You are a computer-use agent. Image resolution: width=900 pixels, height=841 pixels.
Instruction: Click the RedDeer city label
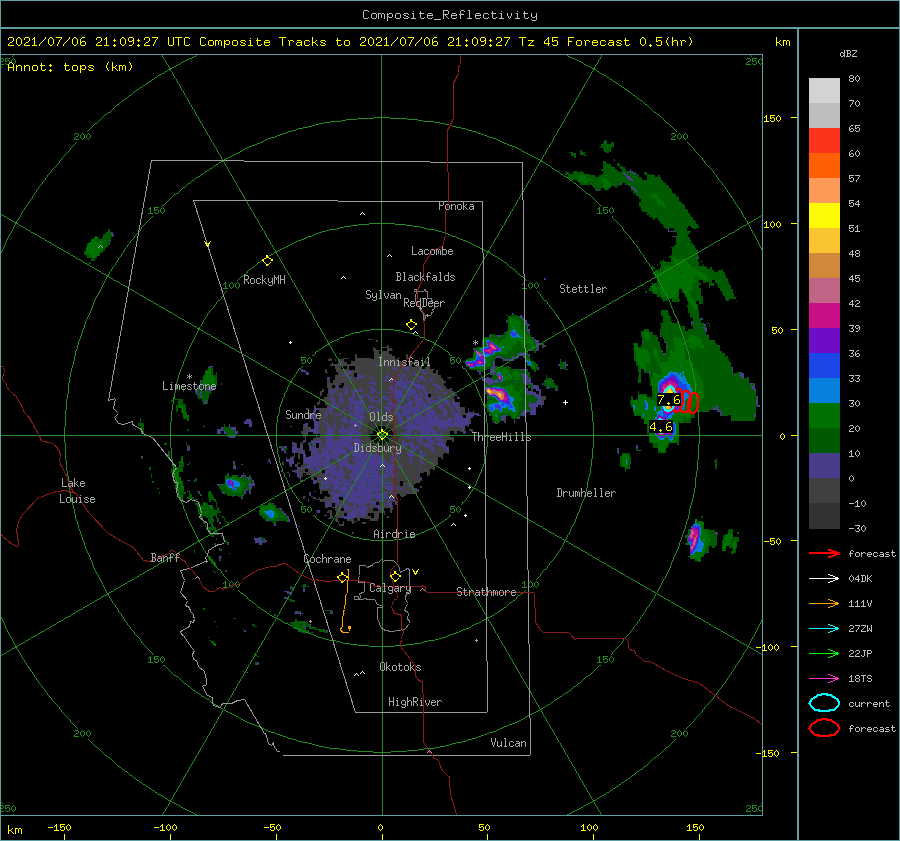point(424,303)
